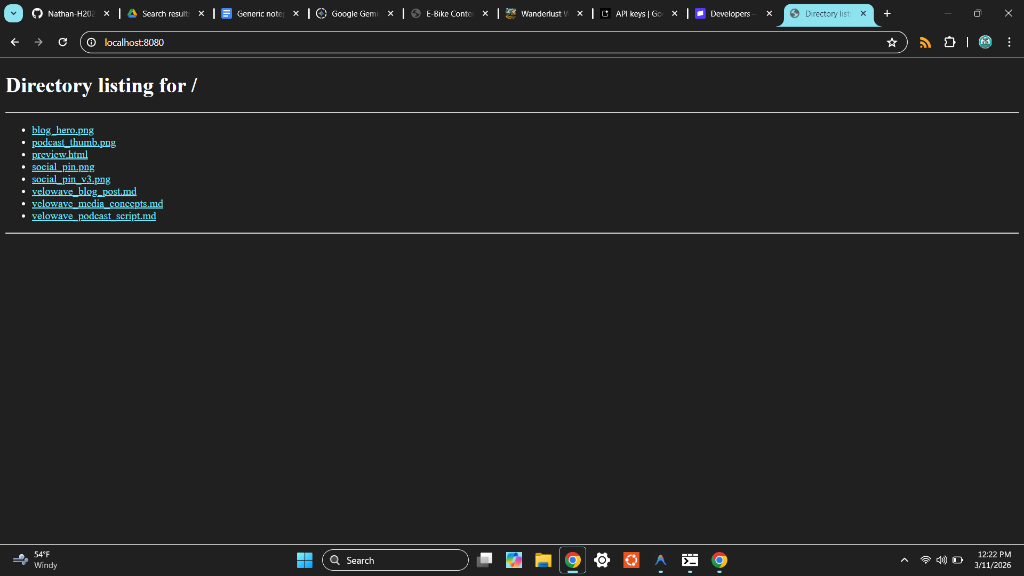Open the preview.html link

(59, 154)
